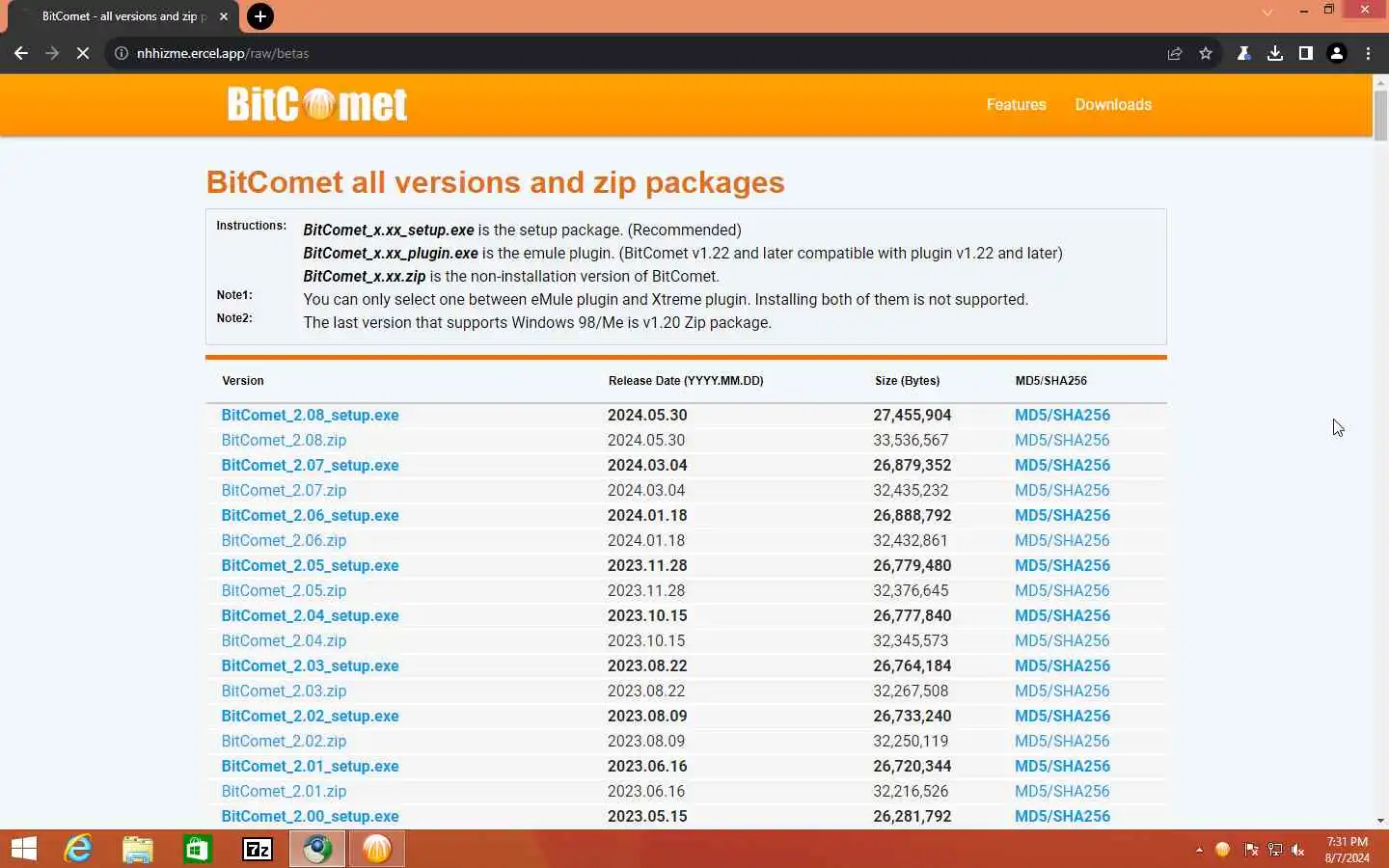Click the BitComet logo

[317, 104]
